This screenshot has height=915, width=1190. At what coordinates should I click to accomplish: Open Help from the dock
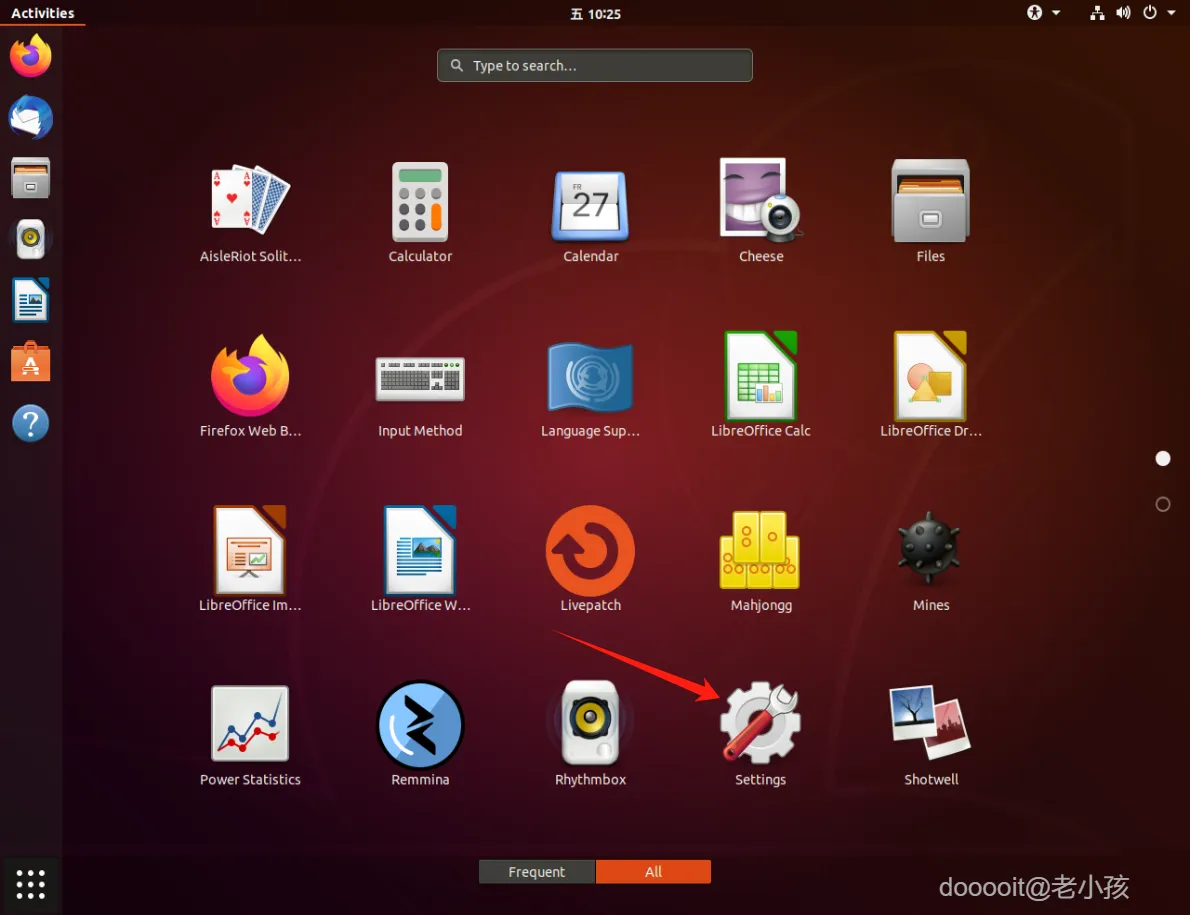[x=30, y=423]
